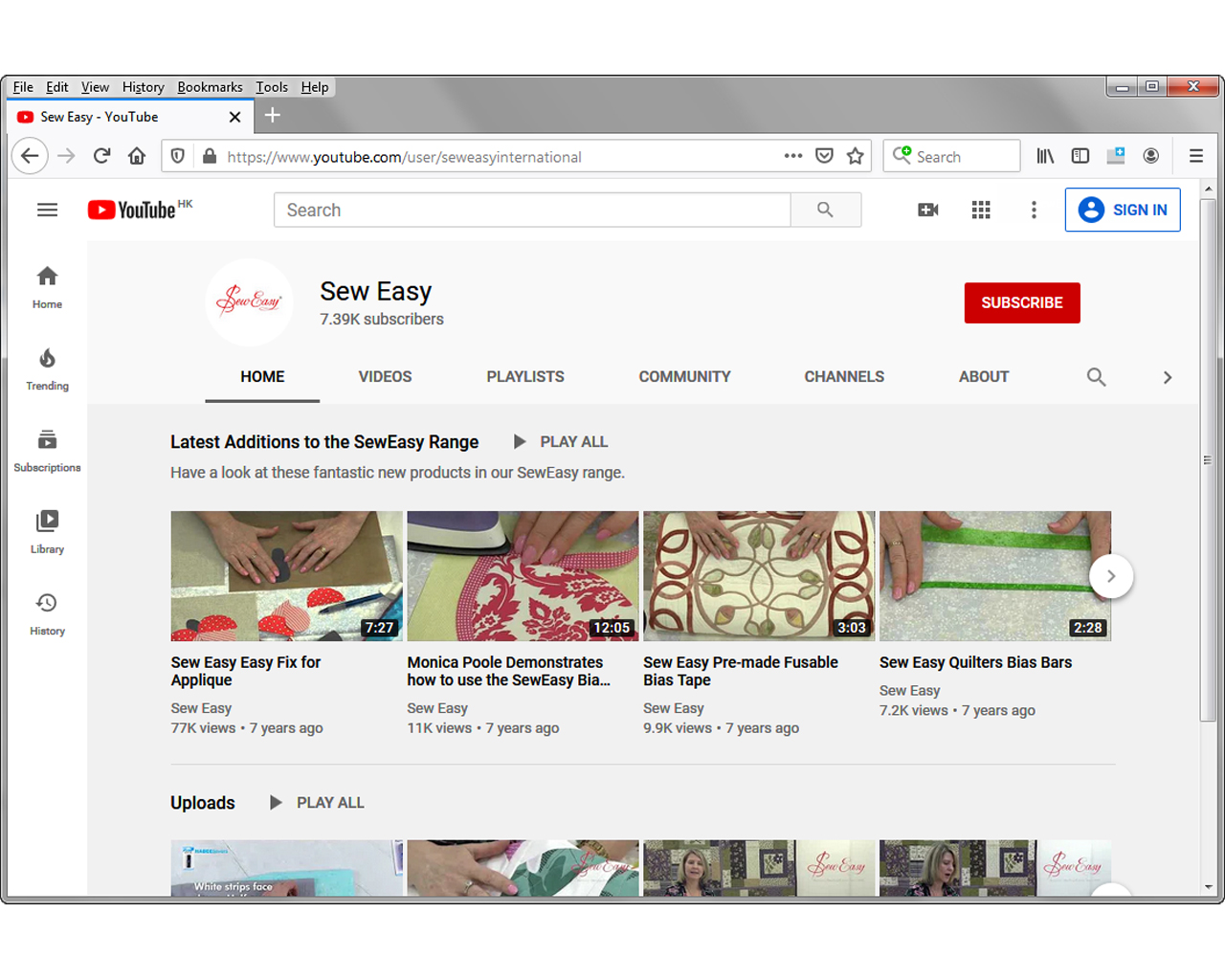
Task: Toggle the YouTube guide menu
Action: (47, 210)
